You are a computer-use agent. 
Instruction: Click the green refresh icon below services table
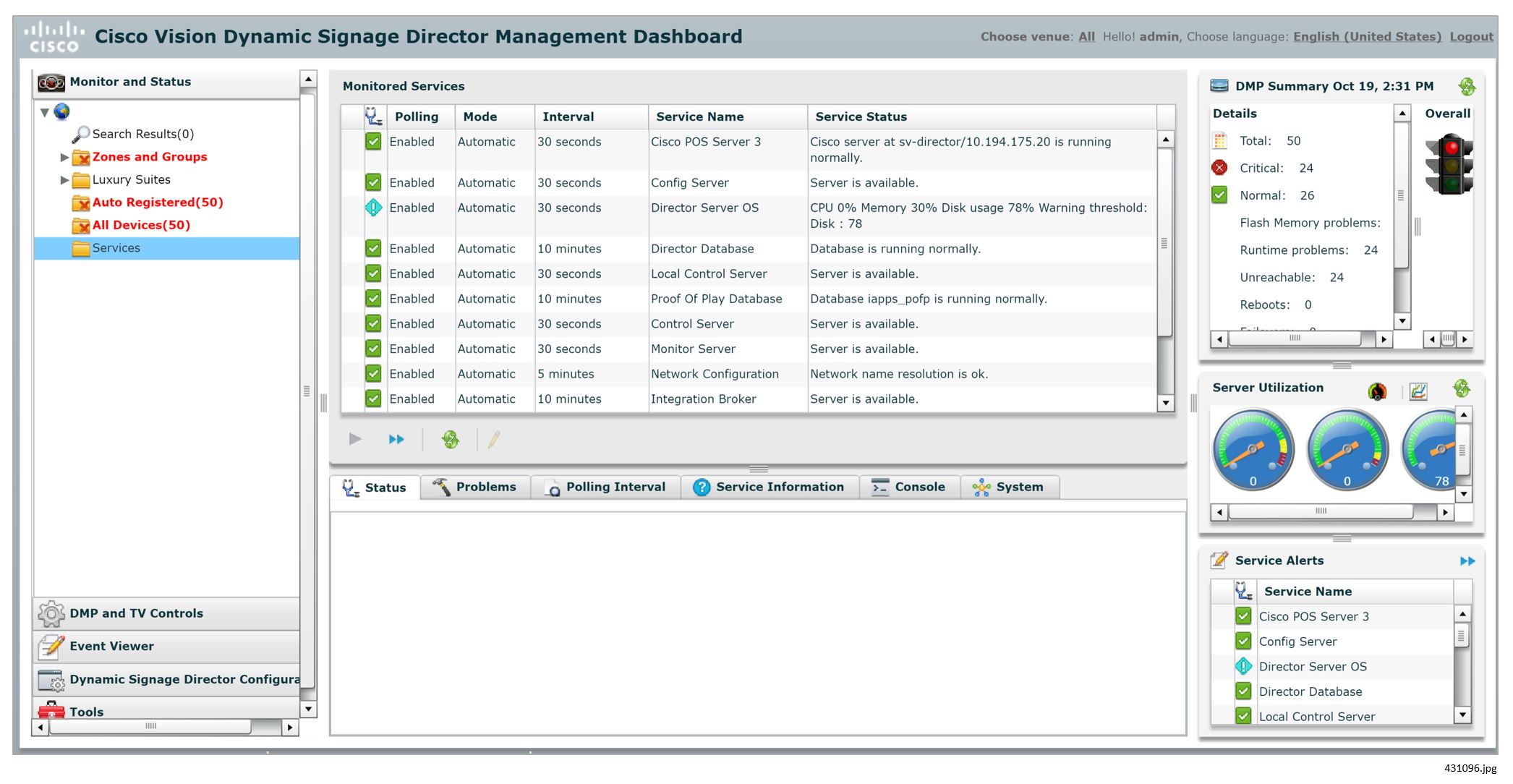pyautogui.click(x=450, y=439)
